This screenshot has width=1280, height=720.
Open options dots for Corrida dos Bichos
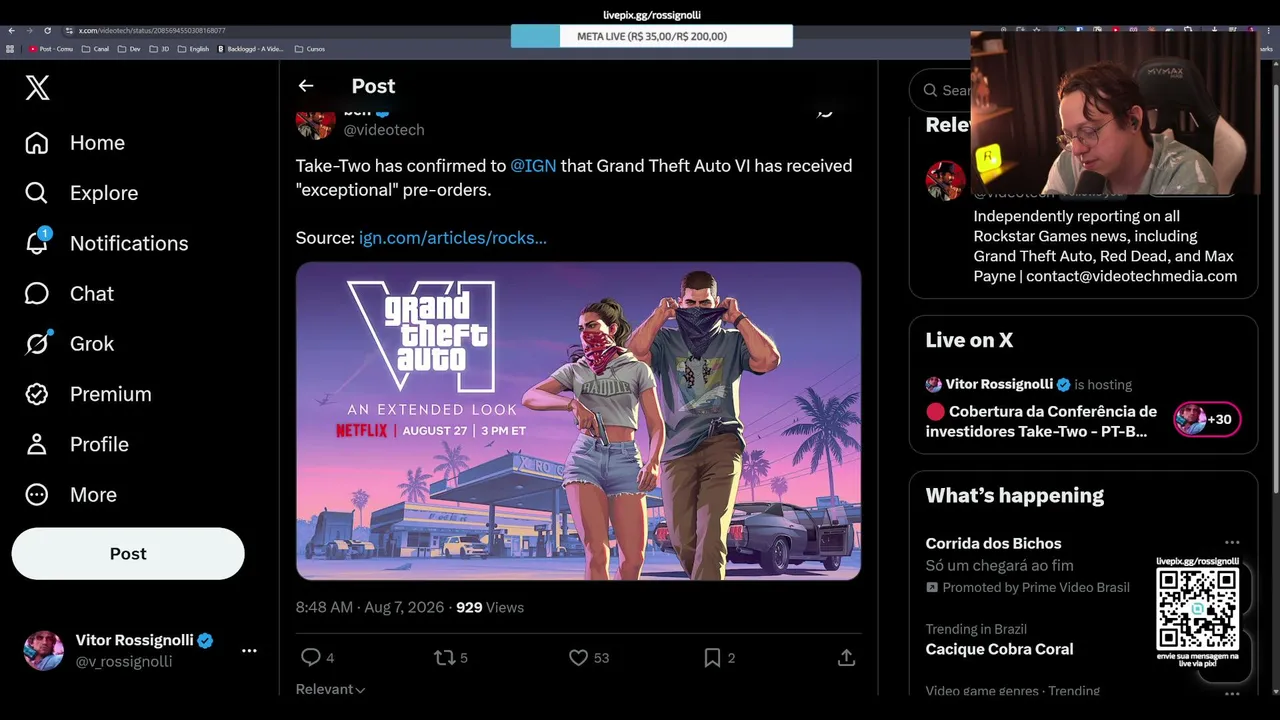point(1232,543)
